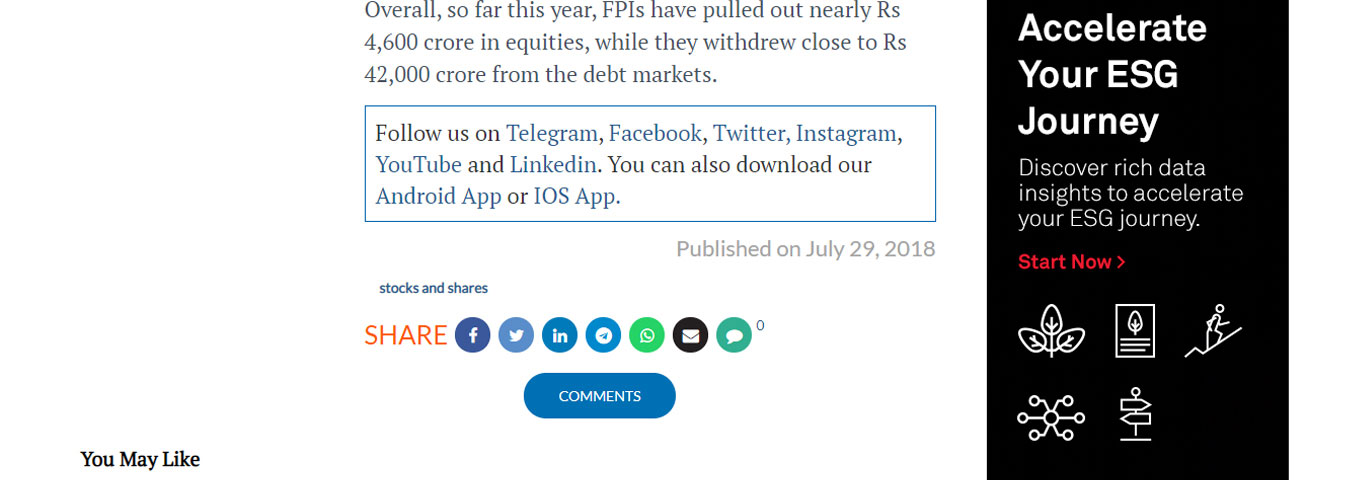Open comments bubble icon

click(734, 335)
